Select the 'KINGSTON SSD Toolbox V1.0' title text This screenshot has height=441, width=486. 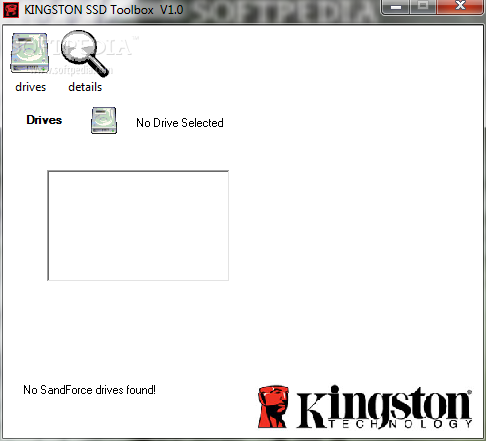pos(104,10)
